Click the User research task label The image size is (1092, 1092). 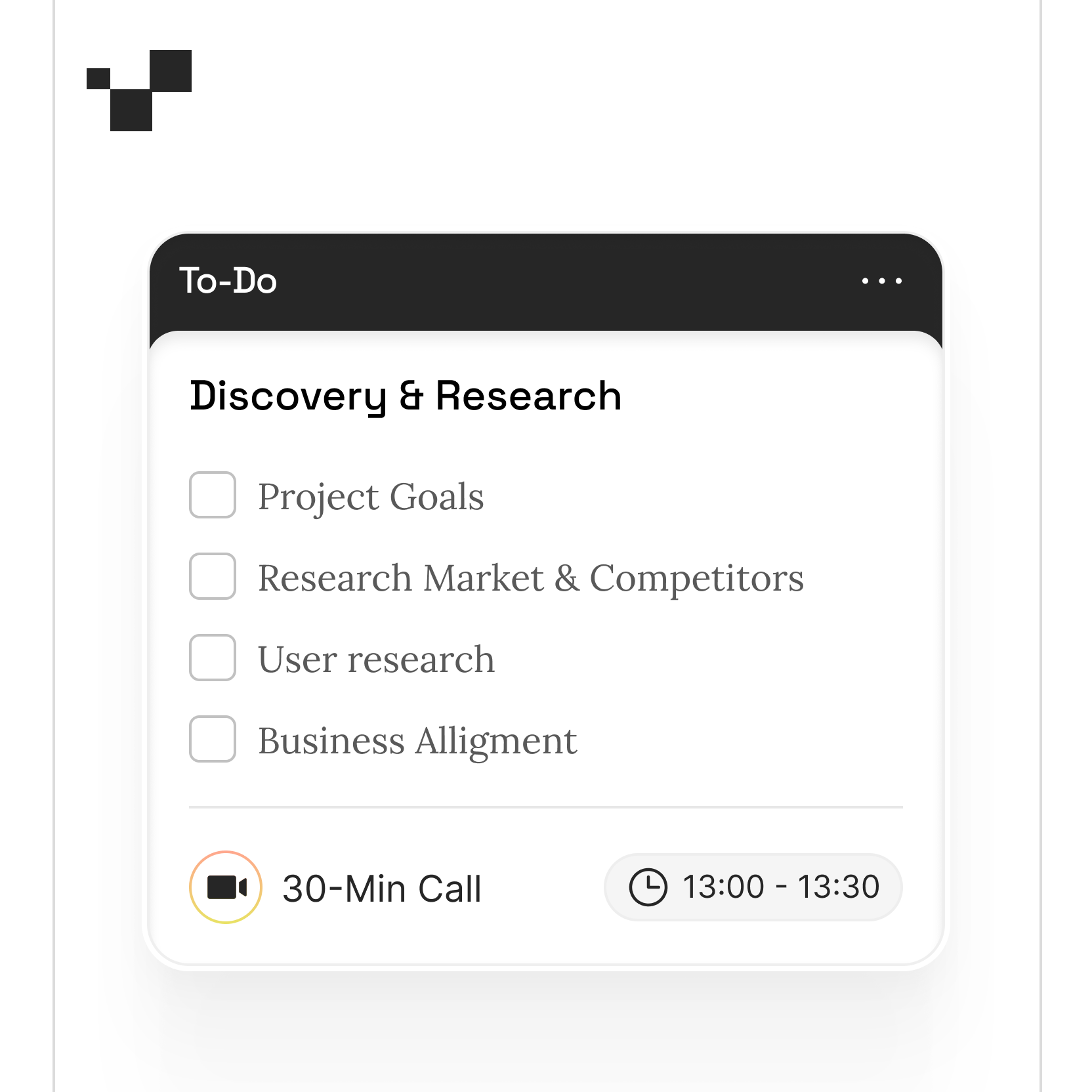376,660
